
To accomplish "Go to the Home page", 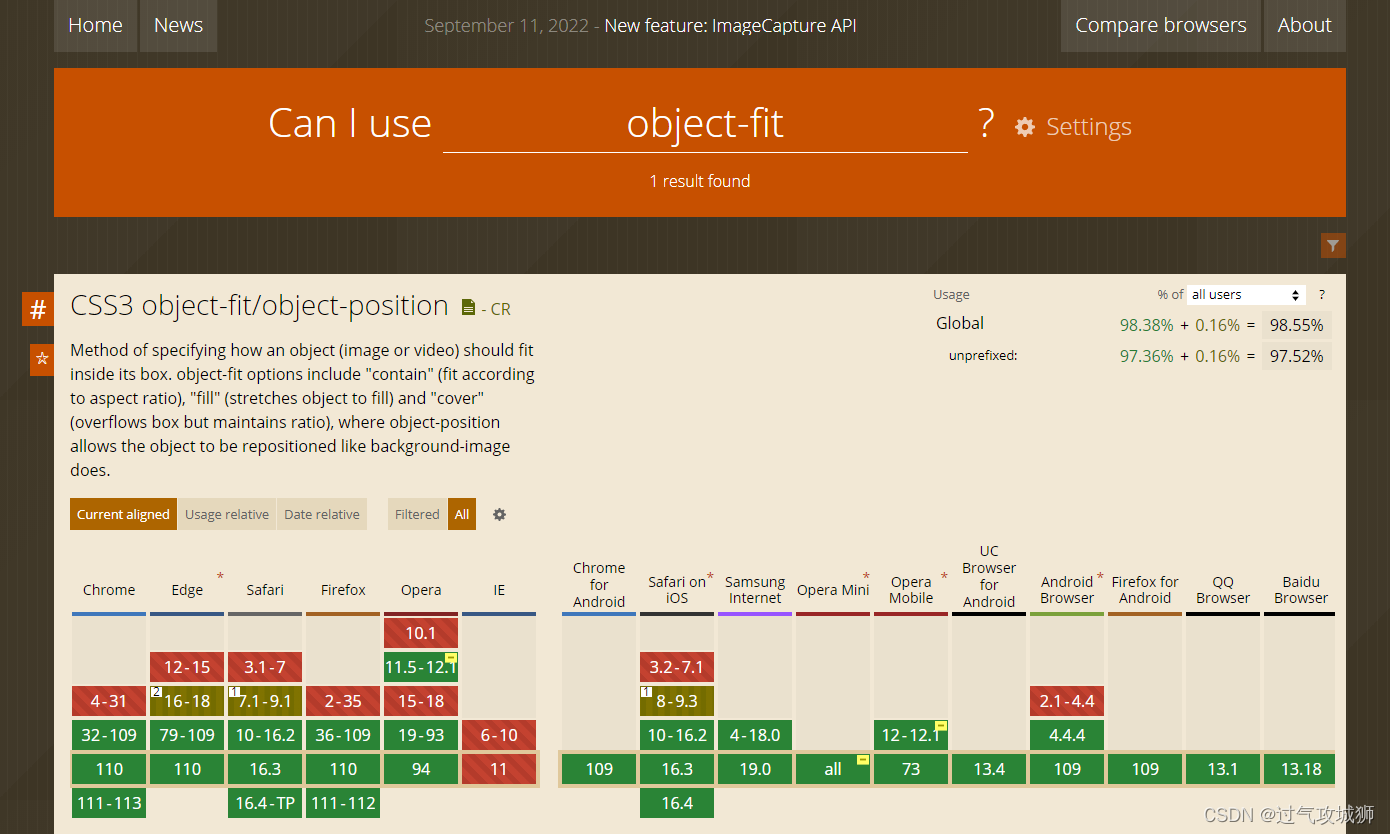I will (95, 26).
